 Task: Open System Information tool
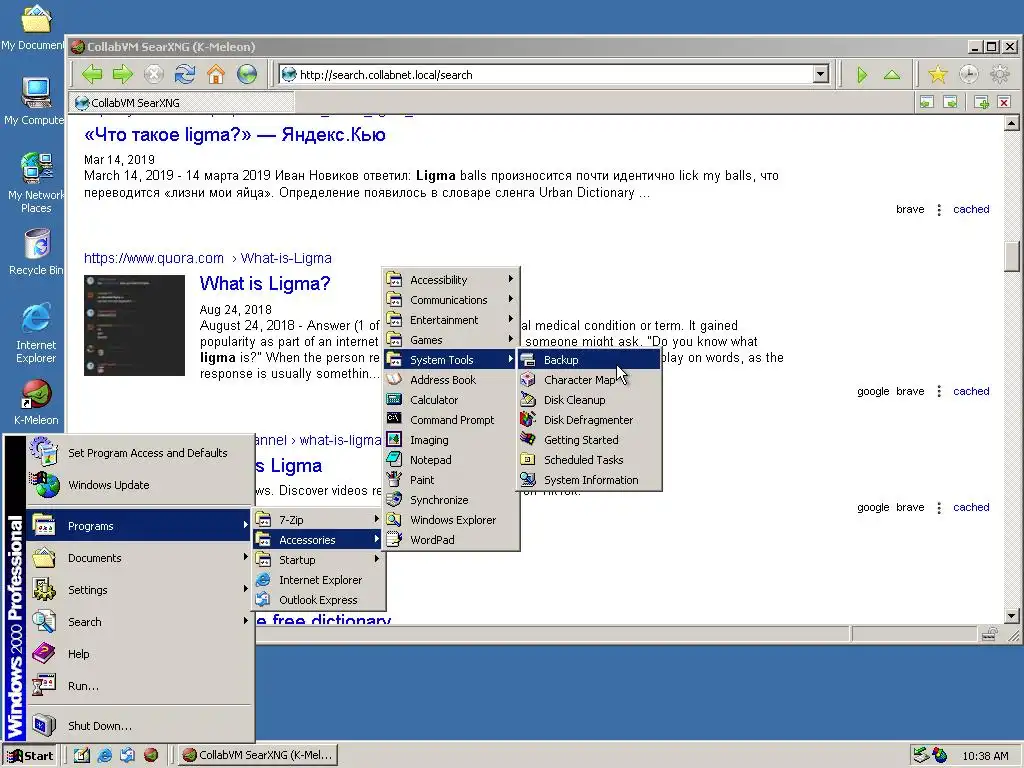[x=589, y=480]
